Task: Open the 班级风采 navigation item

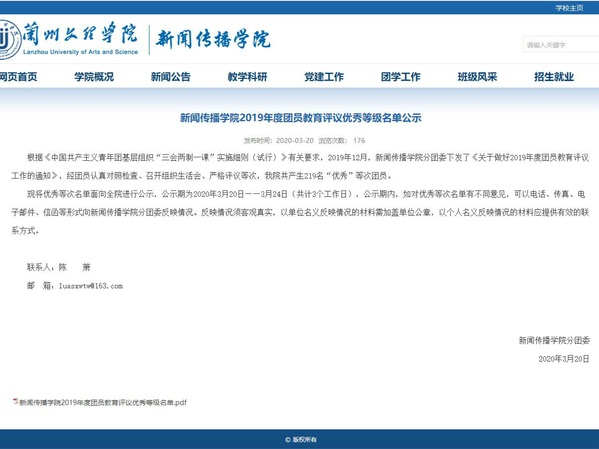Action: click(477, 77)
